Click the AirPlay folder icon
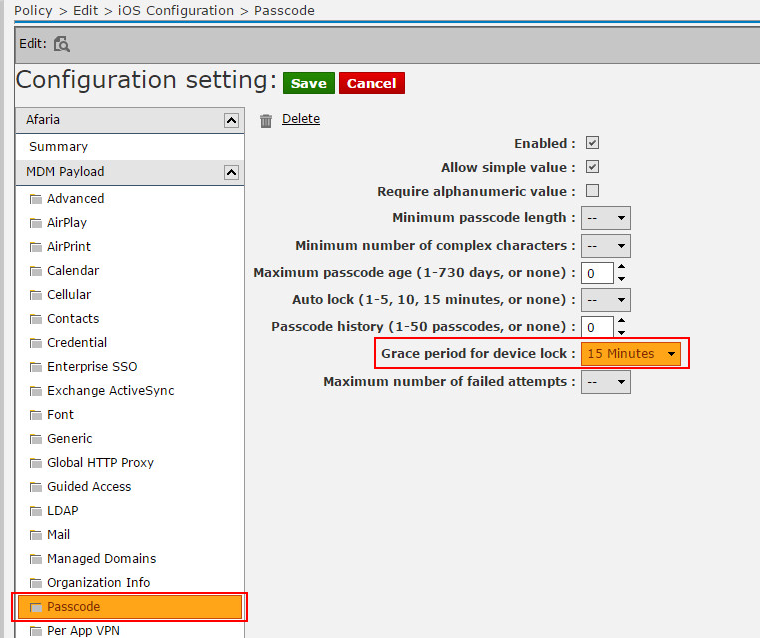 tap(35, 223)
